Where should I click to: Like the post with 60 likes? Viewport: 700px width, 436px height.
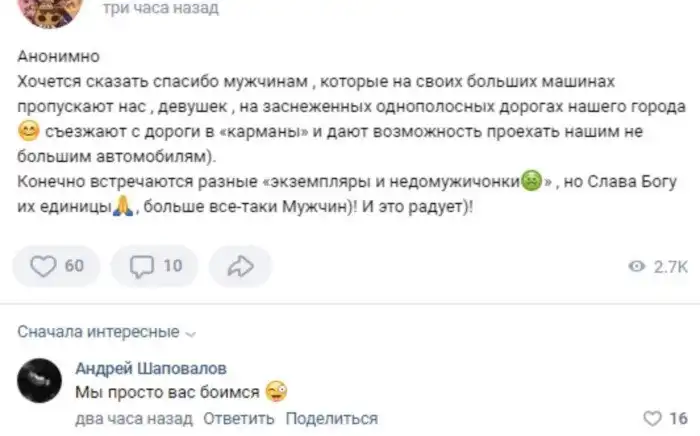(56, 266)
